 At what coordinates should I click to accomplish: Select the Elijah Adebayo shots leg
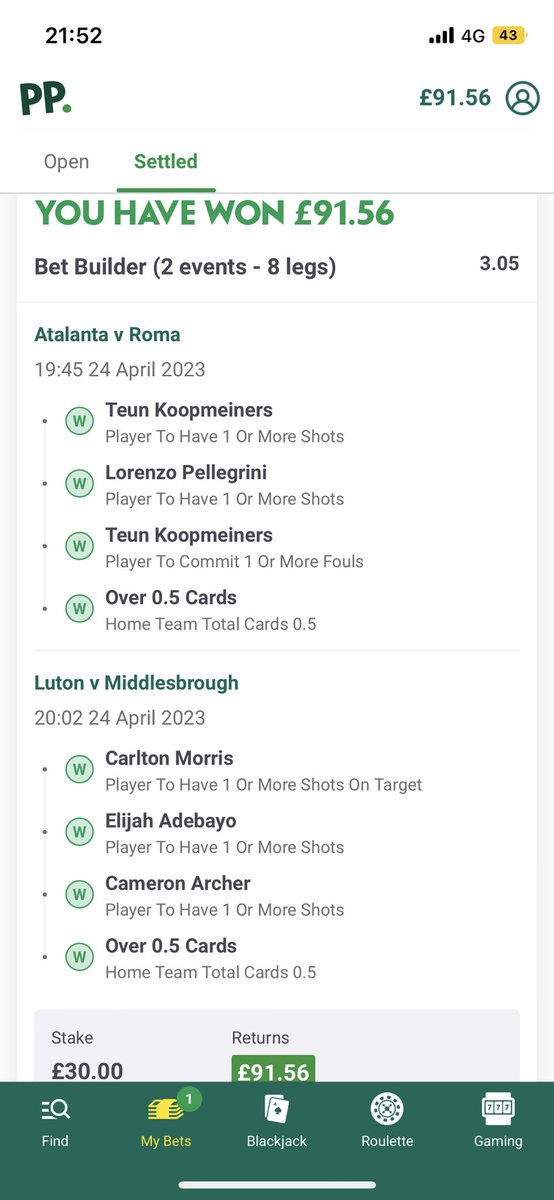point(224,833)
